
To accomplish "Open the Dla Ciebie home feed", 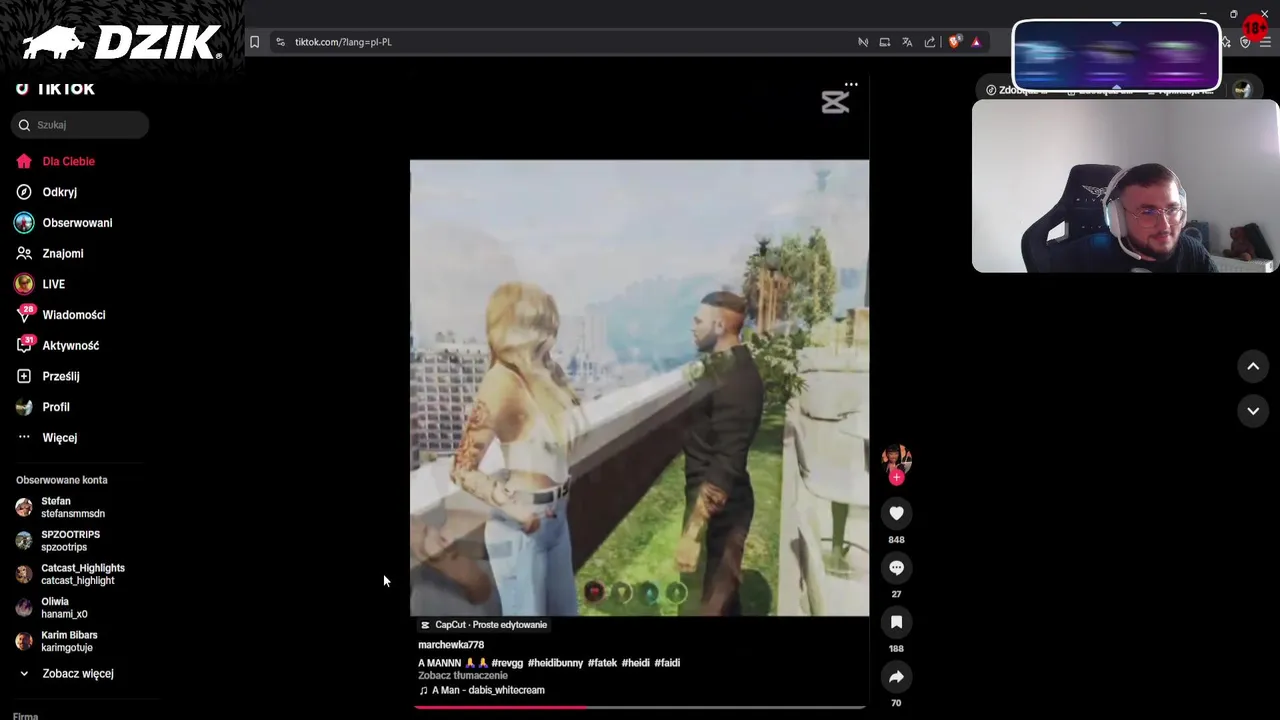I will coord(56,161).
